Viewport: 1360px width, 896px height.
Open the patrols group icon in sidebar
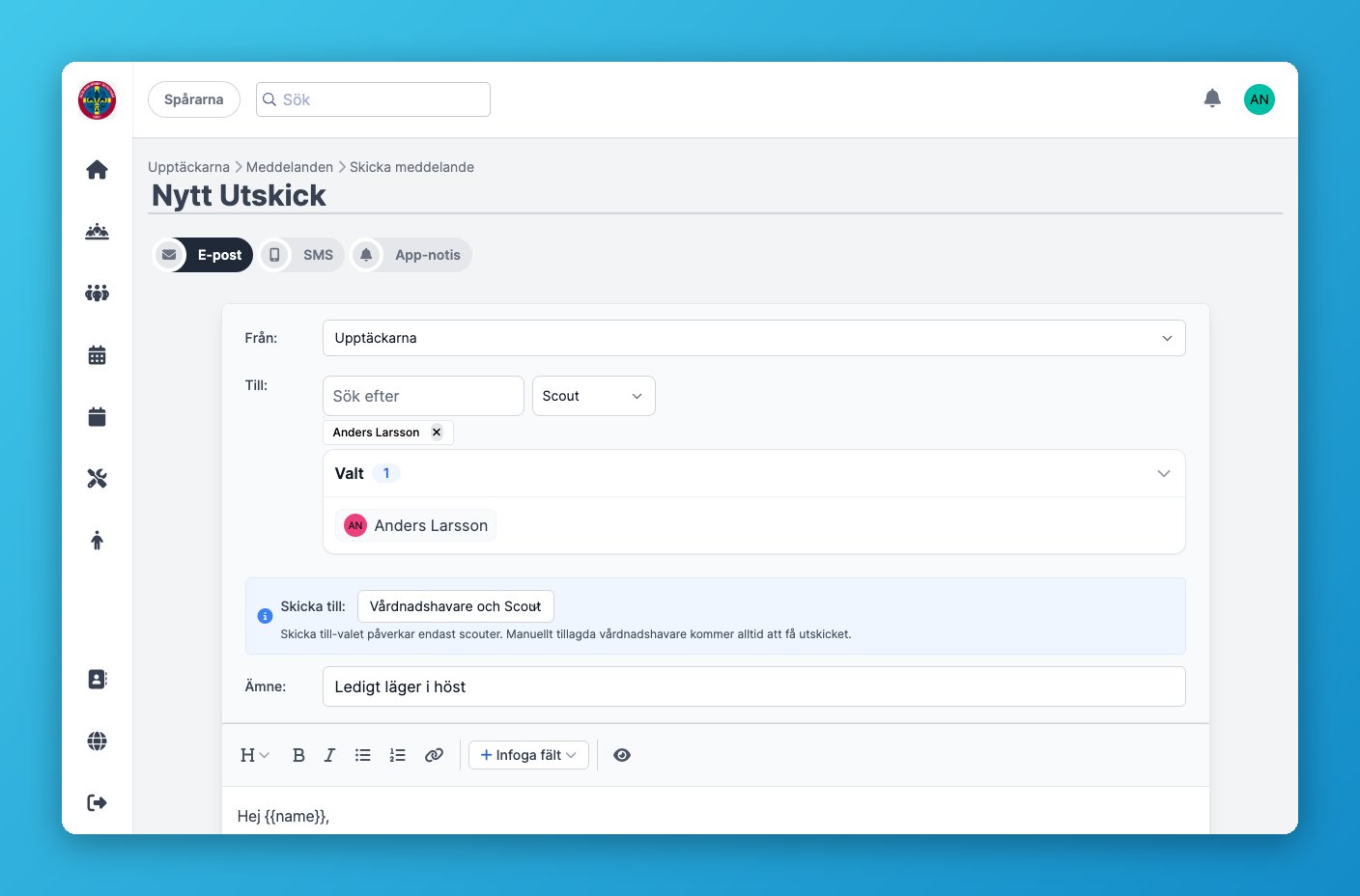[x=97, y=232]
